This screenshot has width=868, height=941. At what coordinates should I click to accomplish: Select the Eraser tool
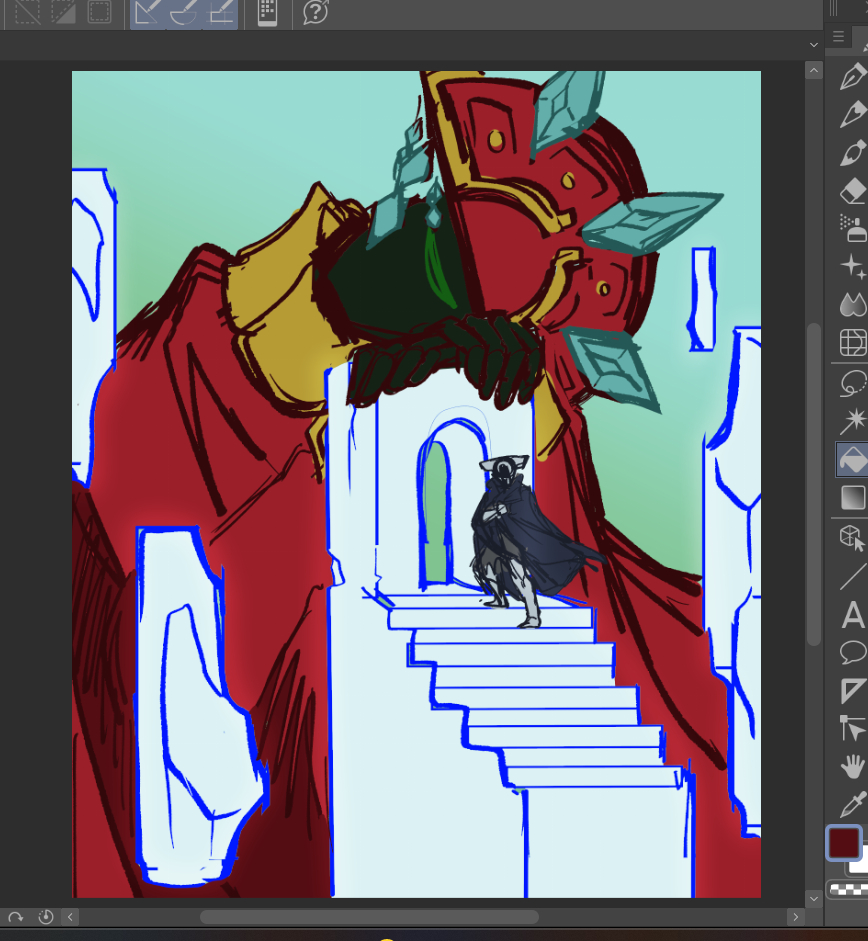(852, 190)
